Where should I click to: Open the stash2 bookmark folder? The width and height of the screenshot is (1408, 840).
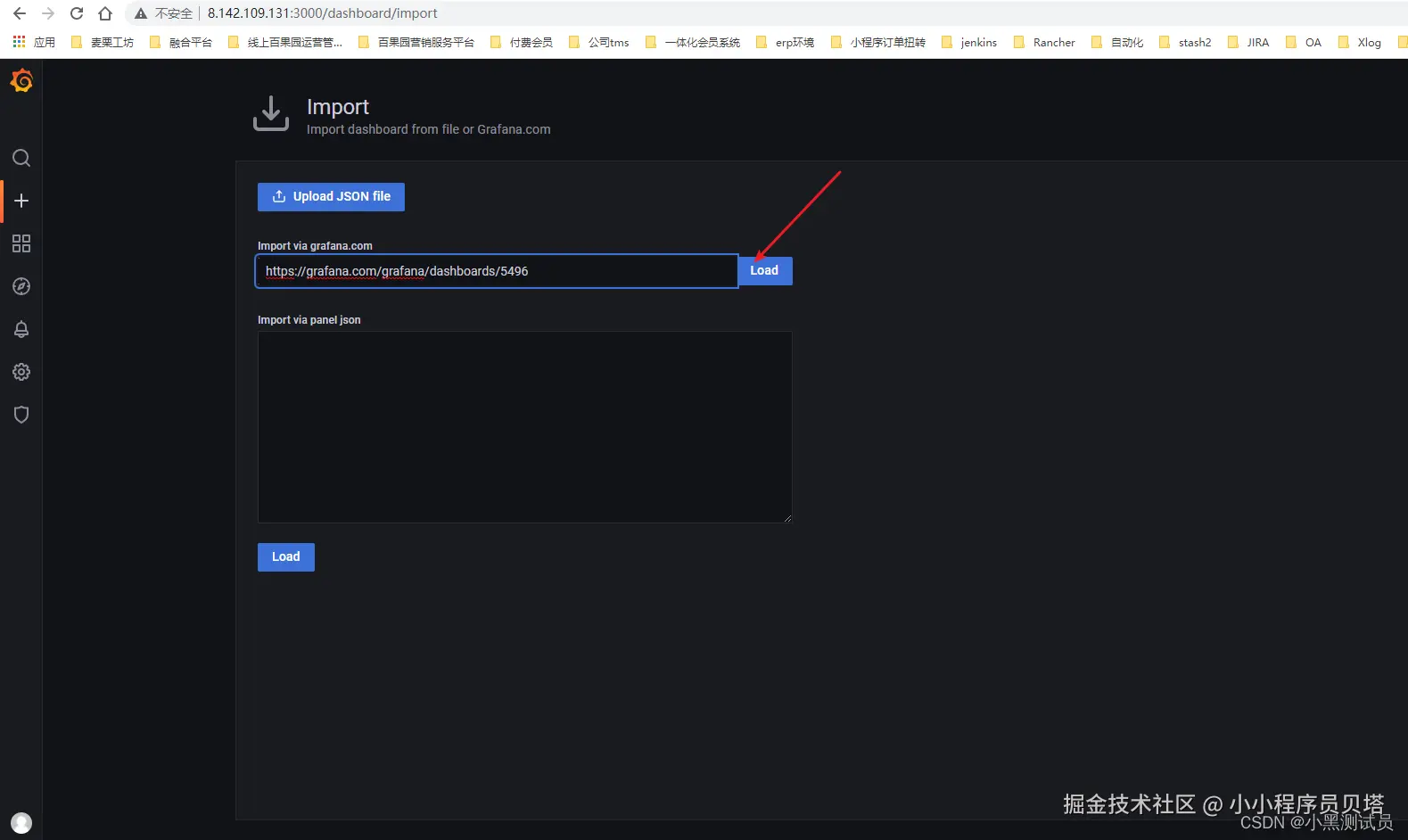pyautogui.click(x=1185, y=42)
